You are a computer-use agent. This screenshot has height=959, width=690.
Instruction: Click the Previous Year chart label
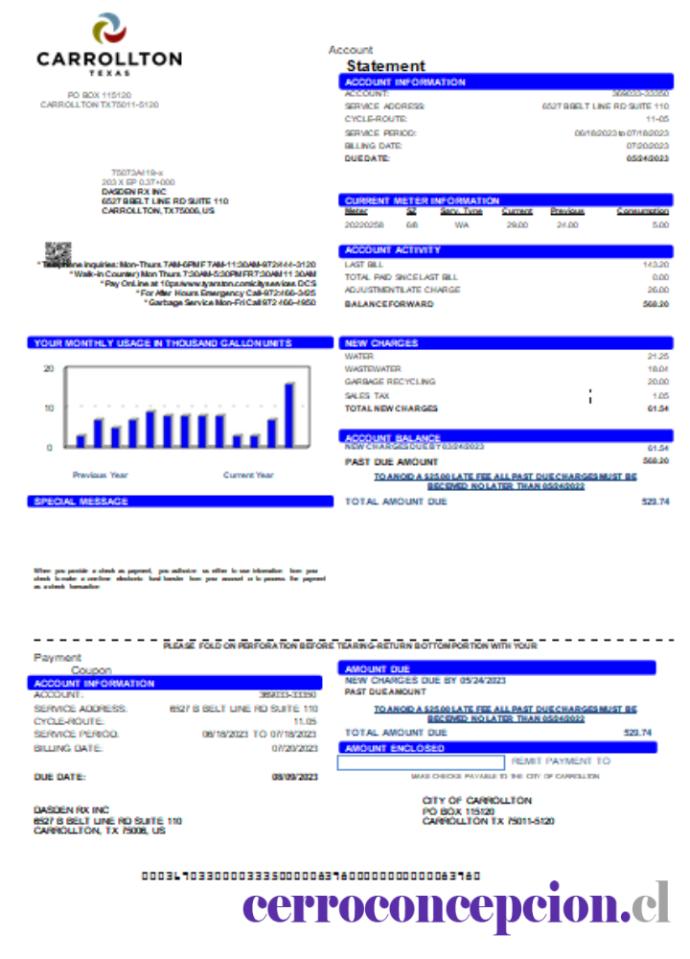tap(100, 475)
